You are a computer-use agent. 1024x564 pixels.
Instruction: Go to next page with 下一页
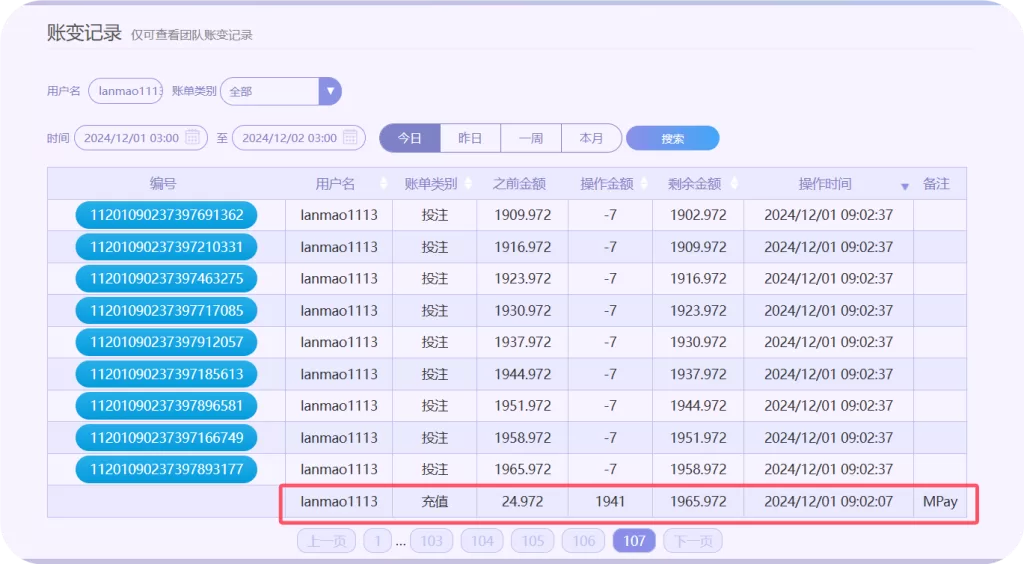pyautogui.click(x=693, y=541)
